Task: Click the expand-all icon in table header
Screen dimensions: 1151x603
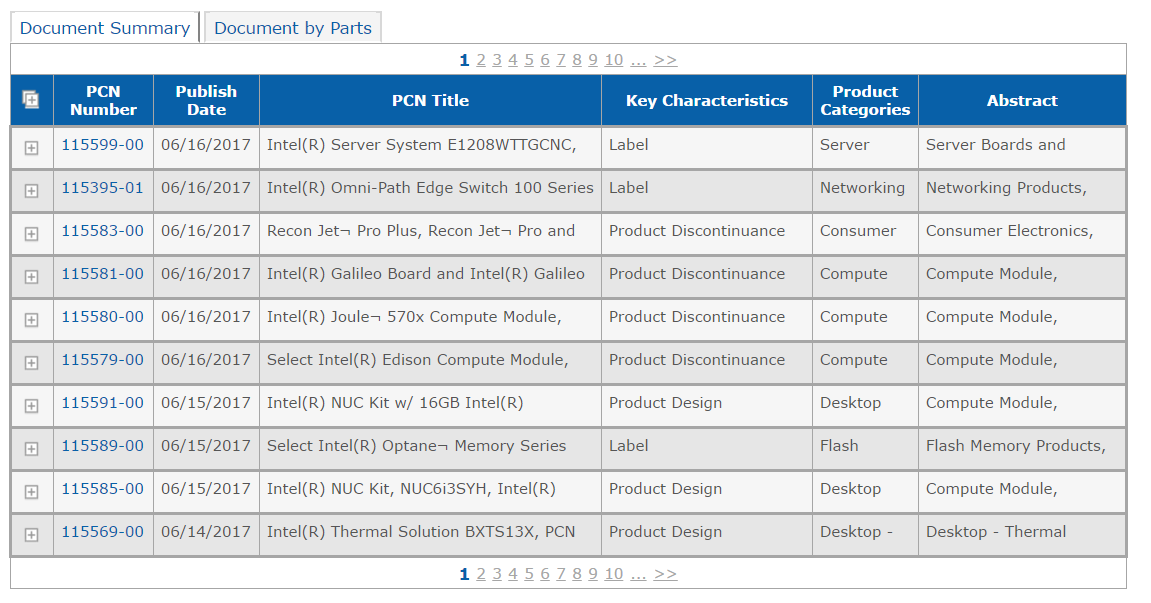Action: (31, 100)
